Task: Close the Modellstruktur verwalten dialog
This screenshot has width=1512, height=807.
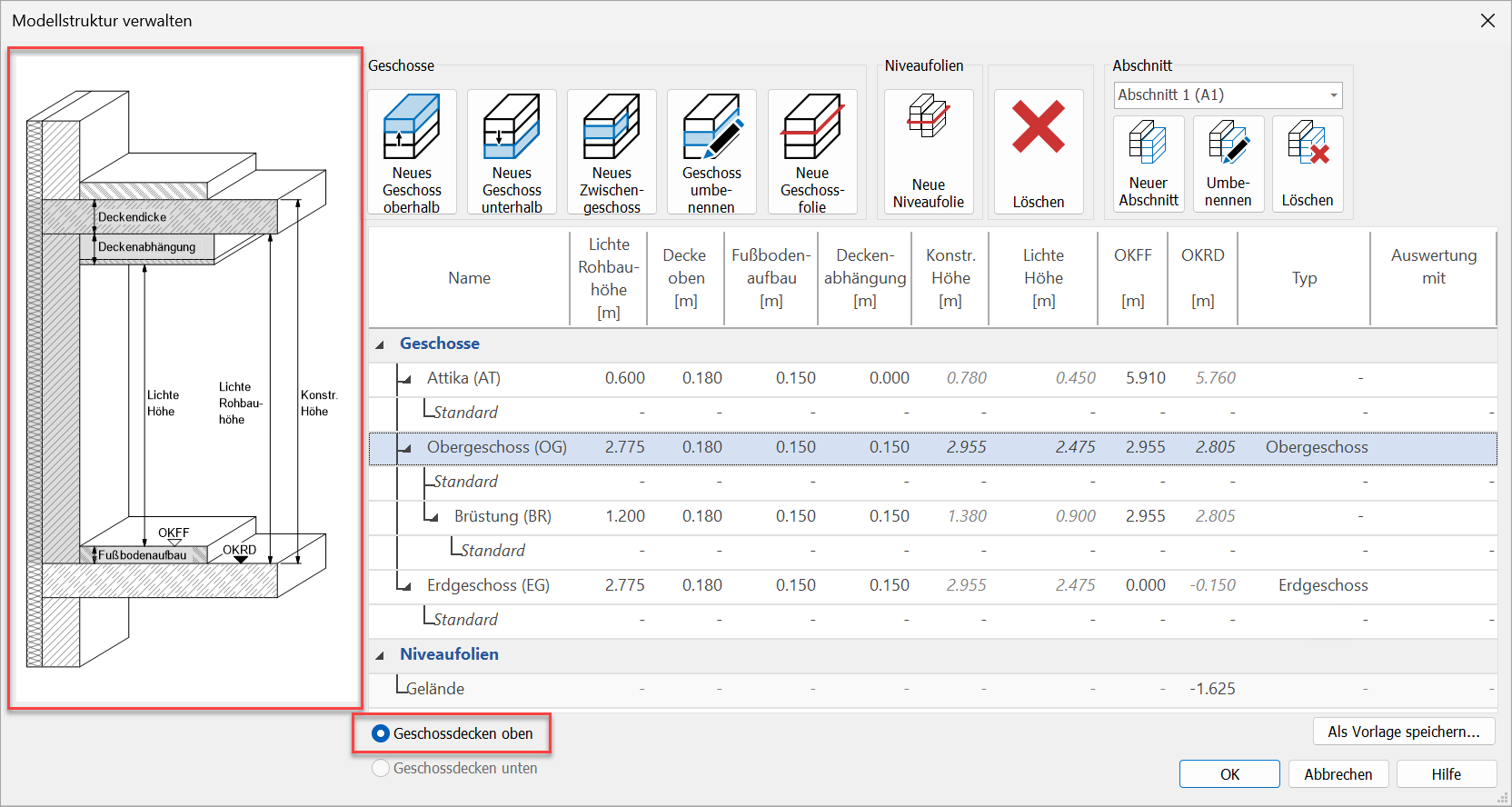Action: click(x=1487, y=20)
